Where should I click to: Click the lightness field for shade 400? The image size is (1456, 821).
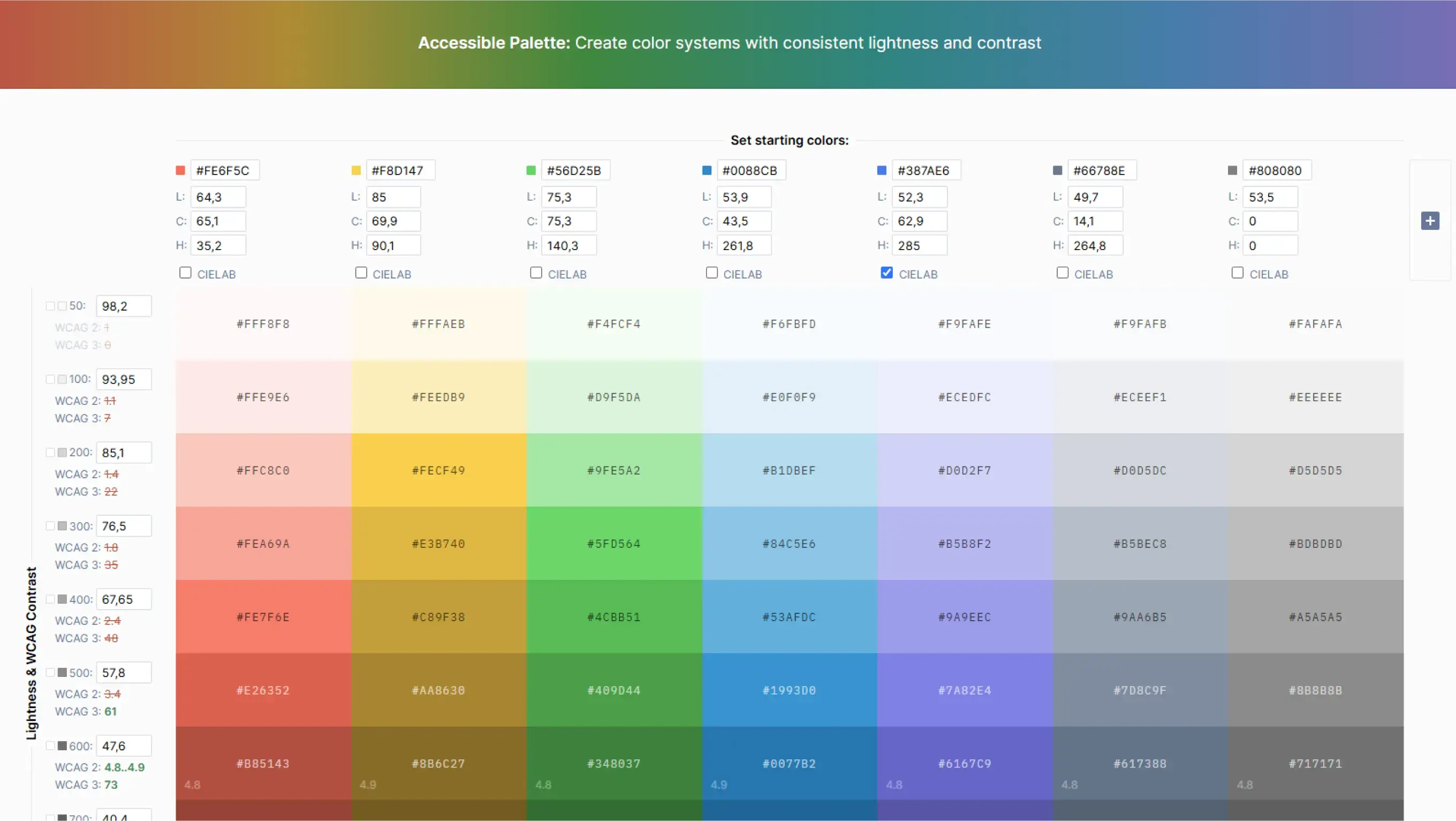123,599
